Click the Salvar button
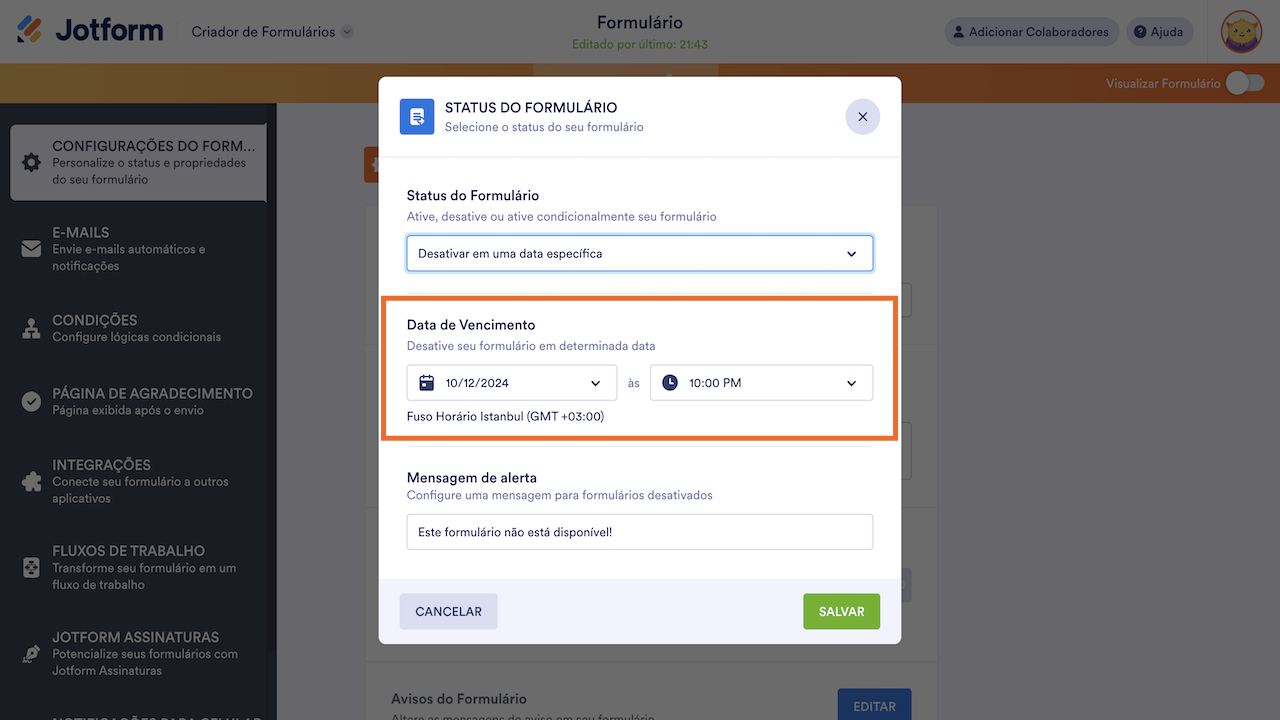 841,612
